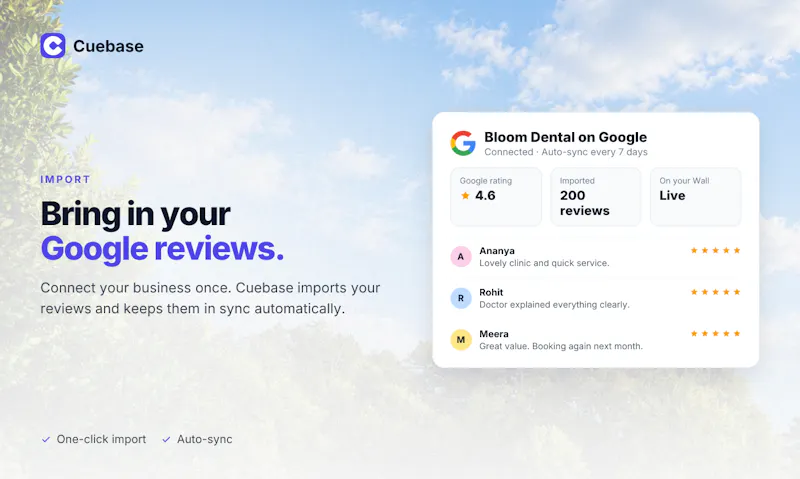Click the orange star beside 4.6

pos(465,195)
